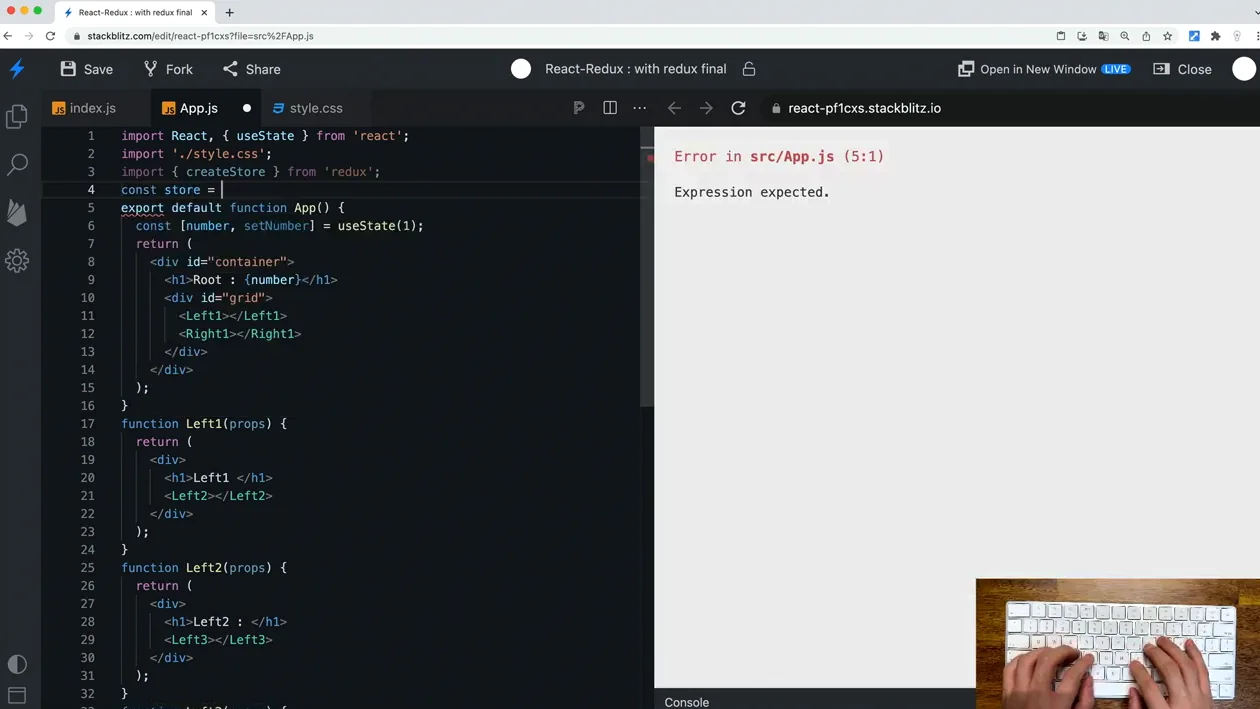
Task: Click the Prettier format icon
Action: click(x=578, y=108)
